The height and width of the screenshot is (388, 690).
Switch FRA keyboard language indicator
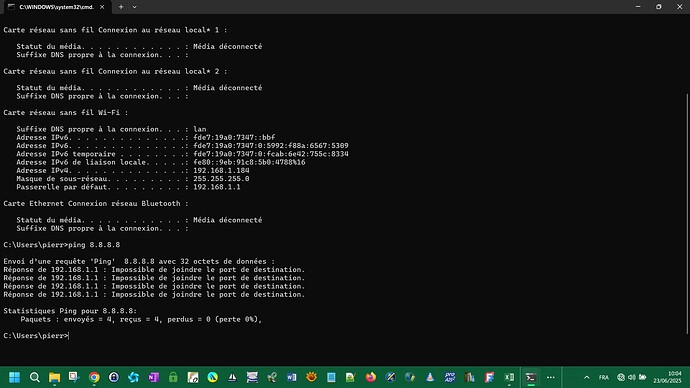pyautogui.click(x=604, y=377)
